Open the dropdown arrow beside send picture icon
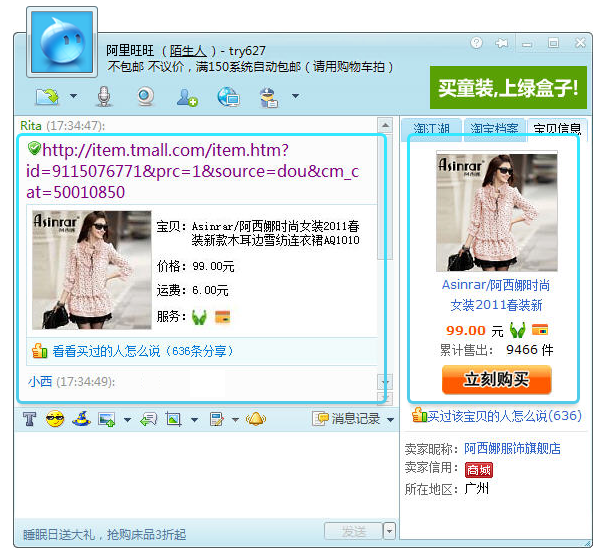The image size is (602, 553). coord(127,420)
